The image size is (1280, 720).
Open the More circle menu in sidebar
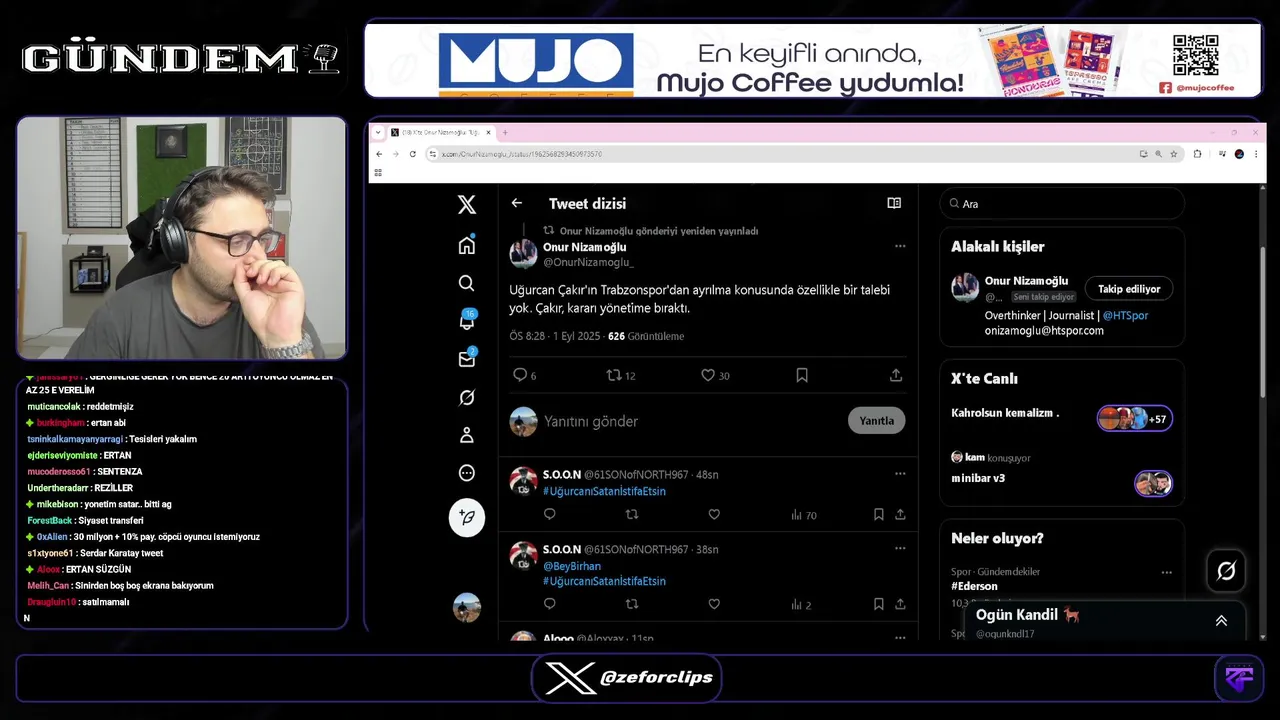[467, 473]
